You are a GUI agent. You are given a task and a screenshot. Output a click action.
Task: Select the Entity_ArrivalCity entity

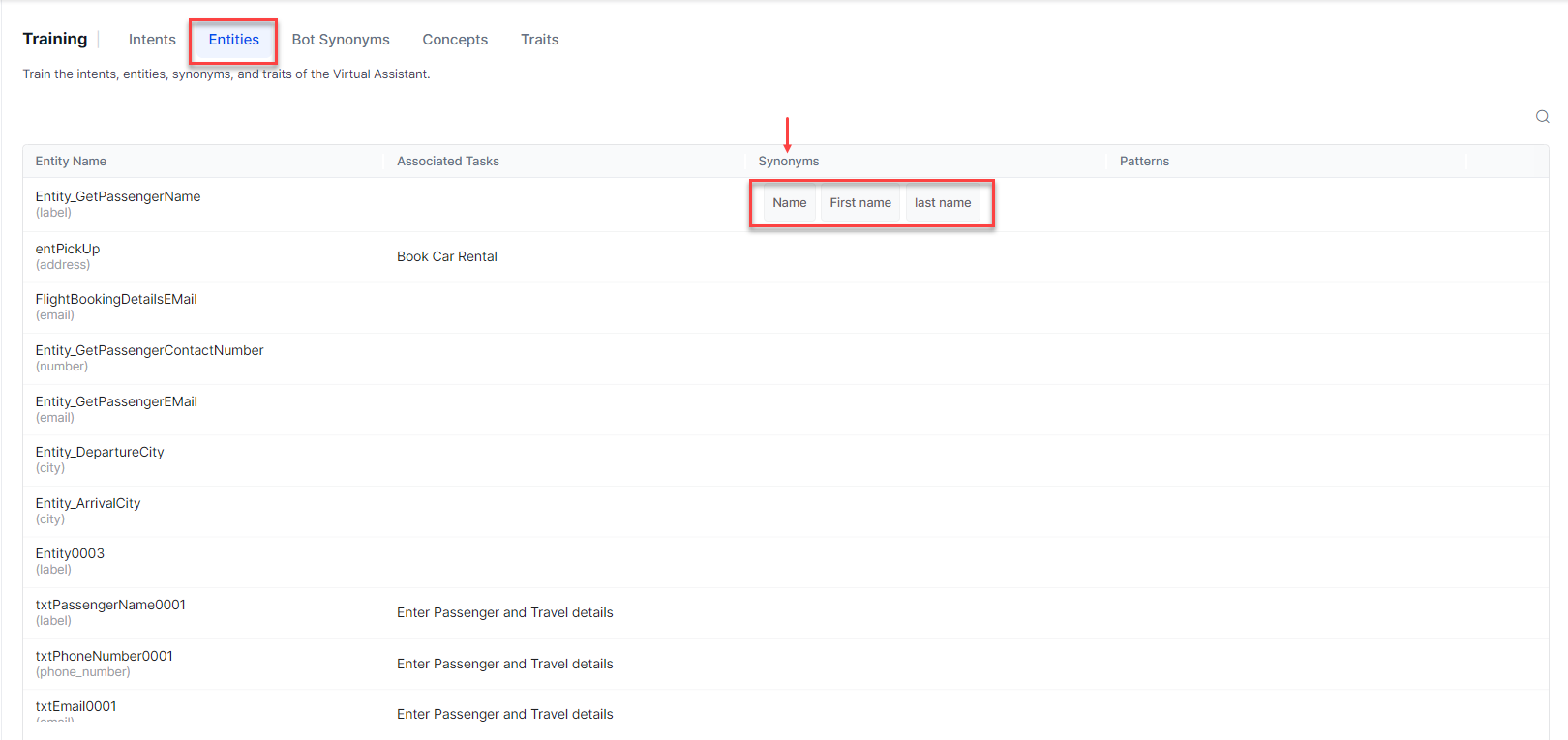pos(88,504)
